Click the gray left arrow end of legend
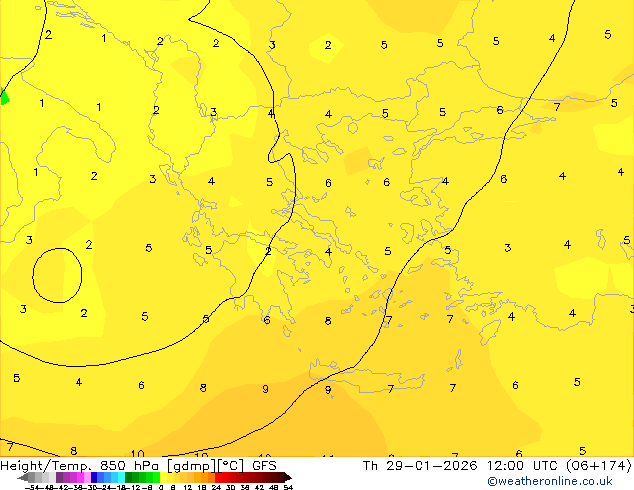Image resolution: width=634 pixels, height=490 pixels. click(x=23, y=478)
